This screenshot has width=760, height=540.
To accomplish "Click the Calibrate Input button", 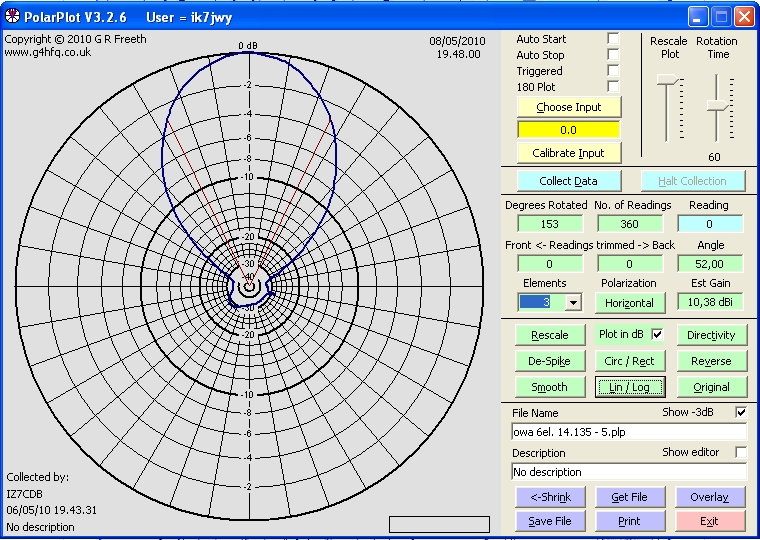I will click(569, 153).
